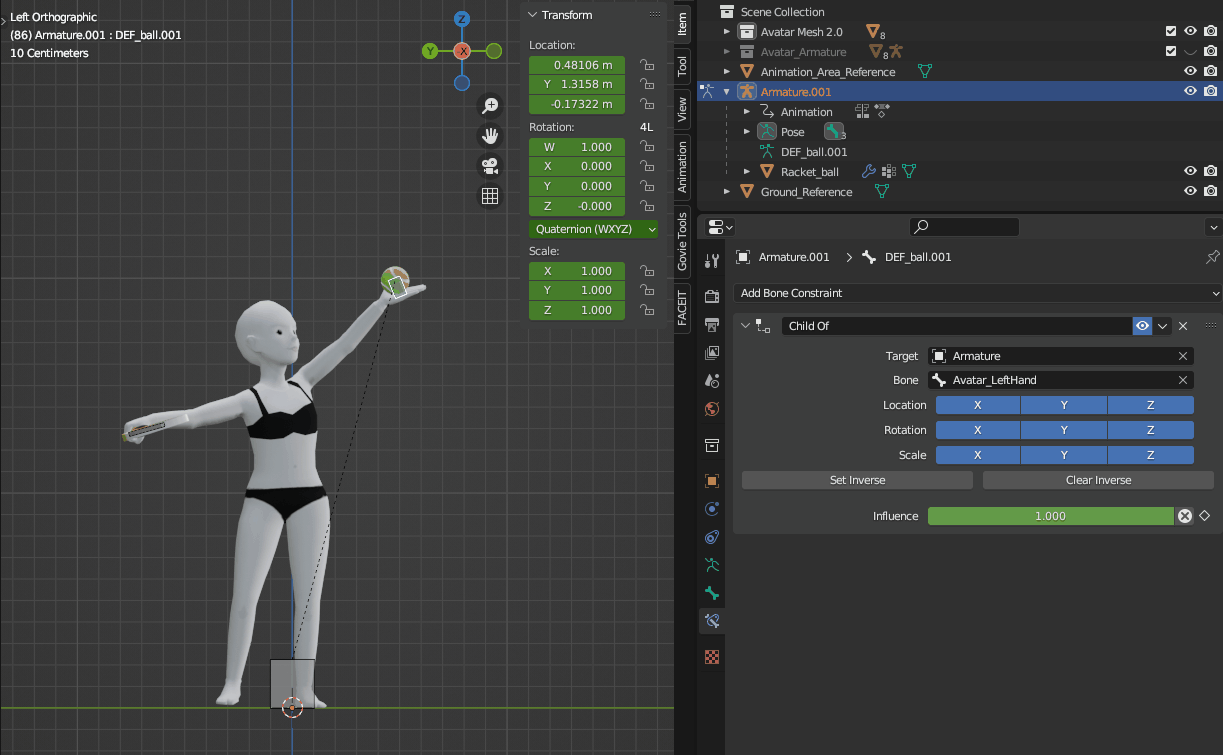Click the viewport zoom magnifier icon

click(x=490, y=106)
